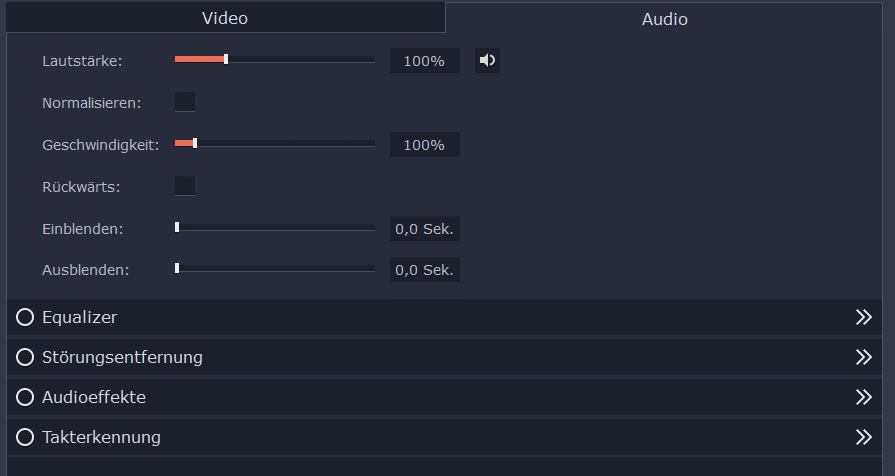Click the Störungsentfernung double-chevron icon

pos(864,357)
